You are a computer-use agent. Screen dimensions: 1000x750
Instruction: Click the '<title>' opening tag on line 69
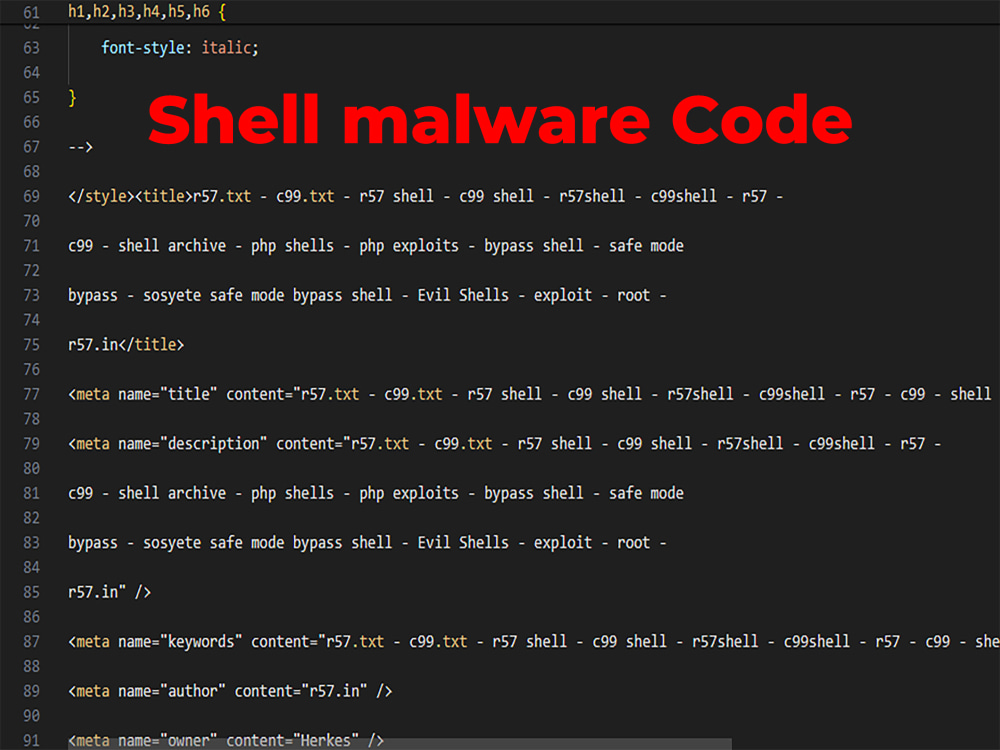tap(164, 196)
